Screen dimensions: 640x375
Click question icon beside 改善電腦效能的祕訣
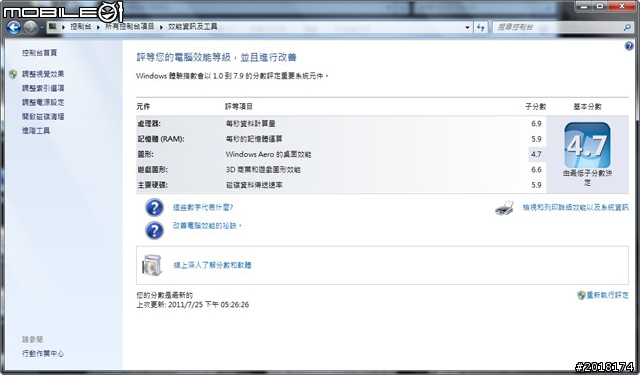[154, 231]
